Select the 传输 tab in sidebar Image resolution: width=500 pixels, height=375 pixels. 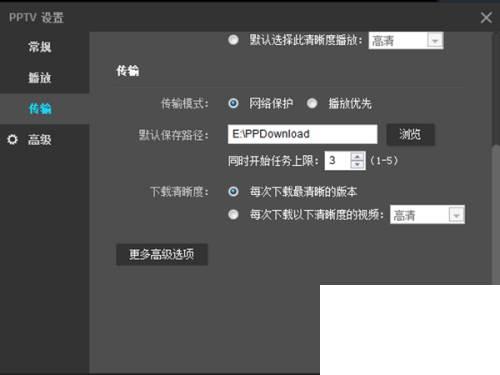(x=40, y=109)
